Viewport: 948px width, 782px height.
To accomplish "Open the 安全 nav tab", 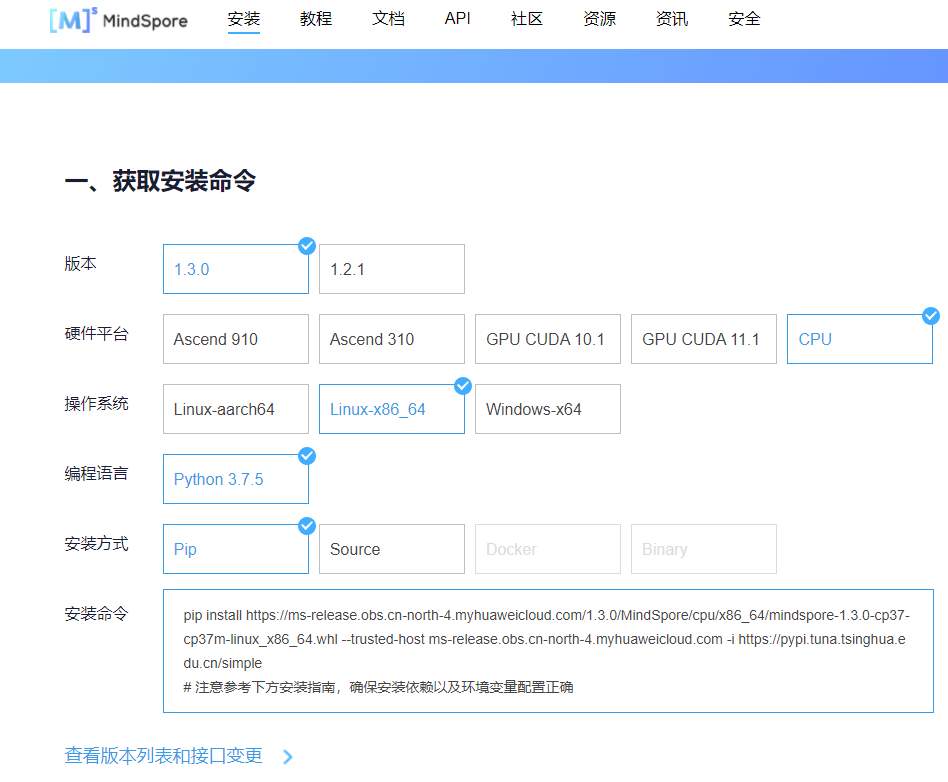I will pos(744,19).
